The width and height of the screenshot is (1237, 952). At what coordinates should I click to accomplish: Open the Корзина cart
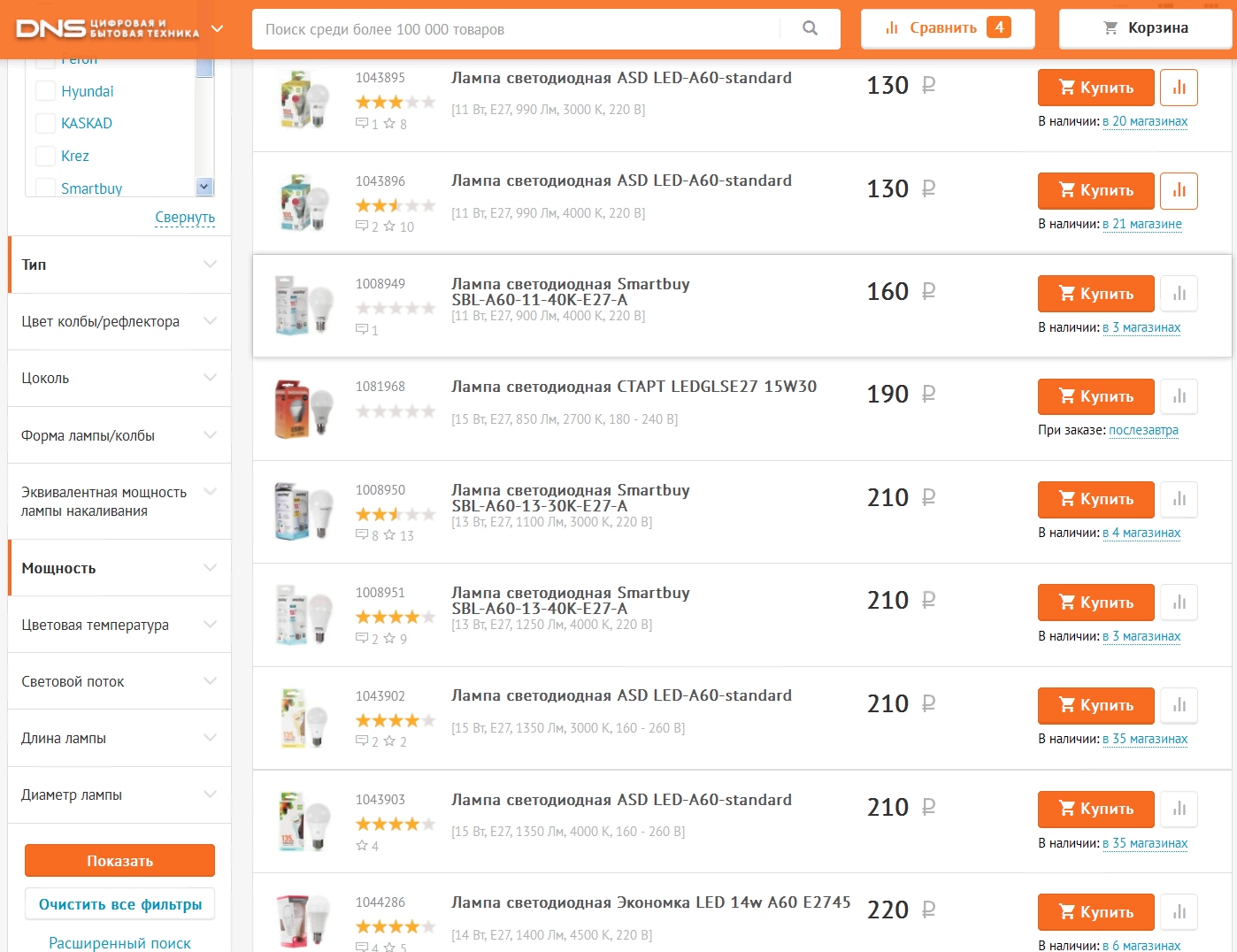click(1145, 28)
